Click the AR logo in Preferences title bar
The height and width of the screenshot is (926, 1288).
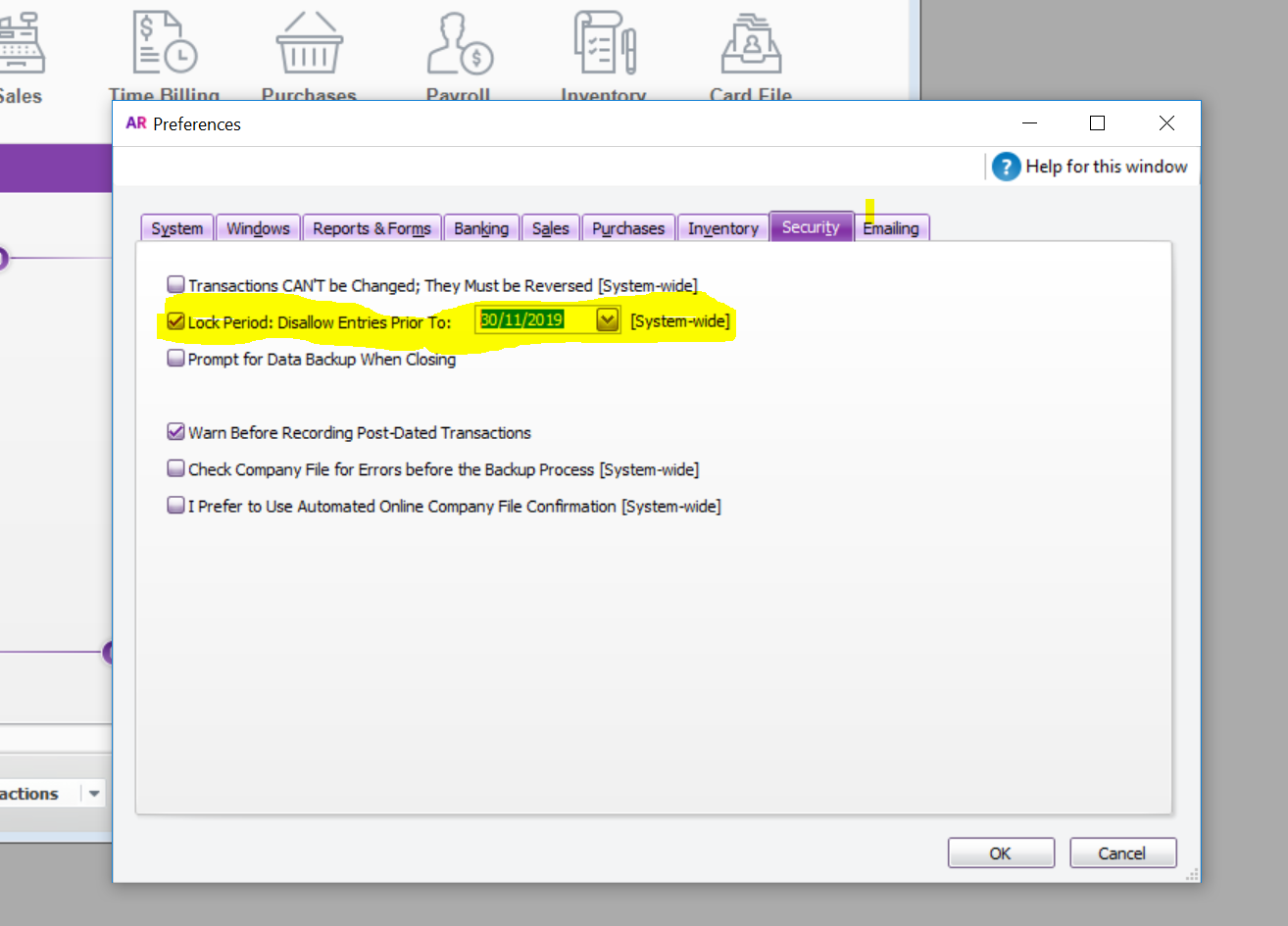[x=136, y=123]
